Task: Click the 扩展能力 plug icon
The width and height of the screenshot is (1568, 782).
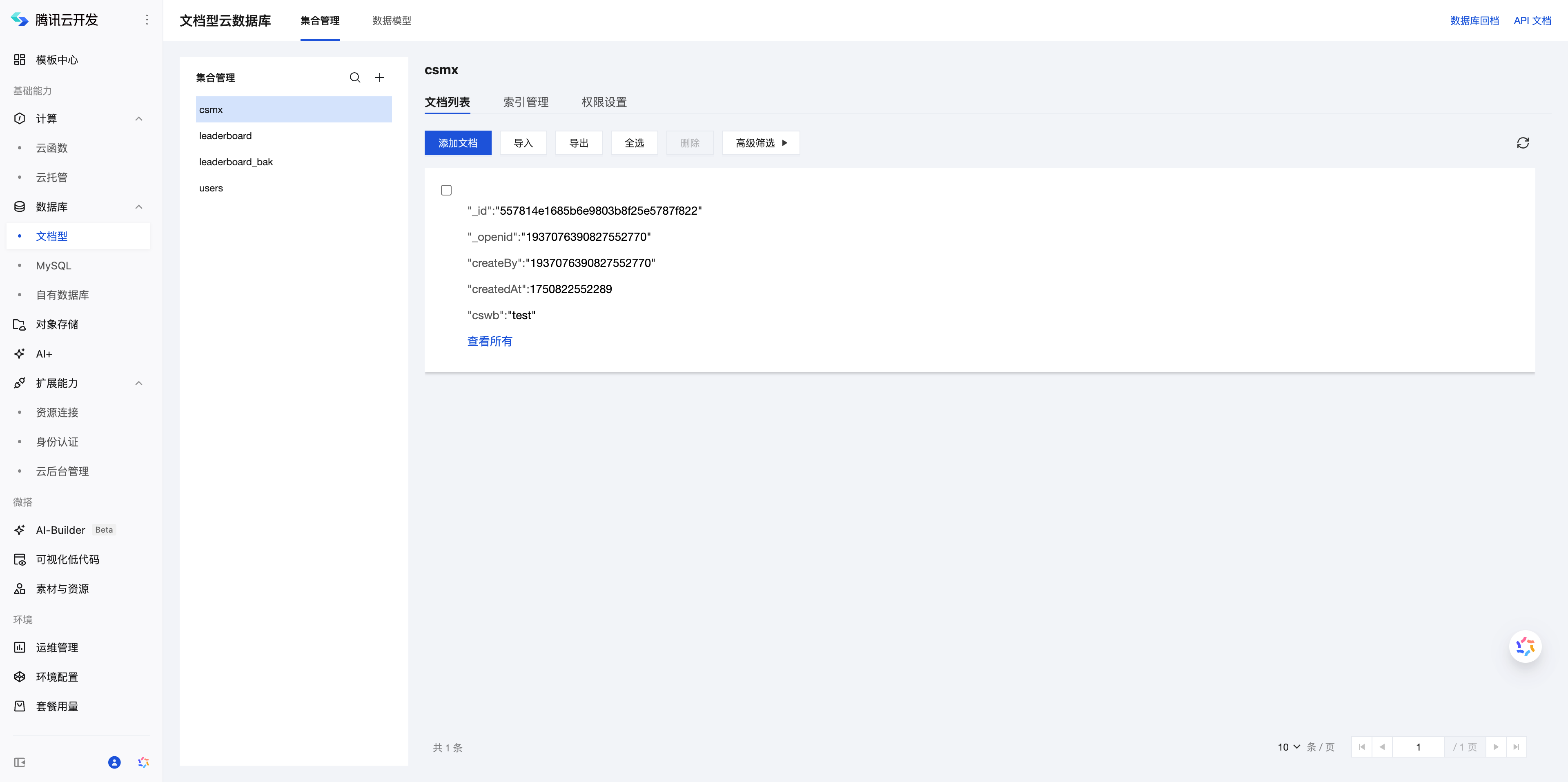Action: [20, 383]
